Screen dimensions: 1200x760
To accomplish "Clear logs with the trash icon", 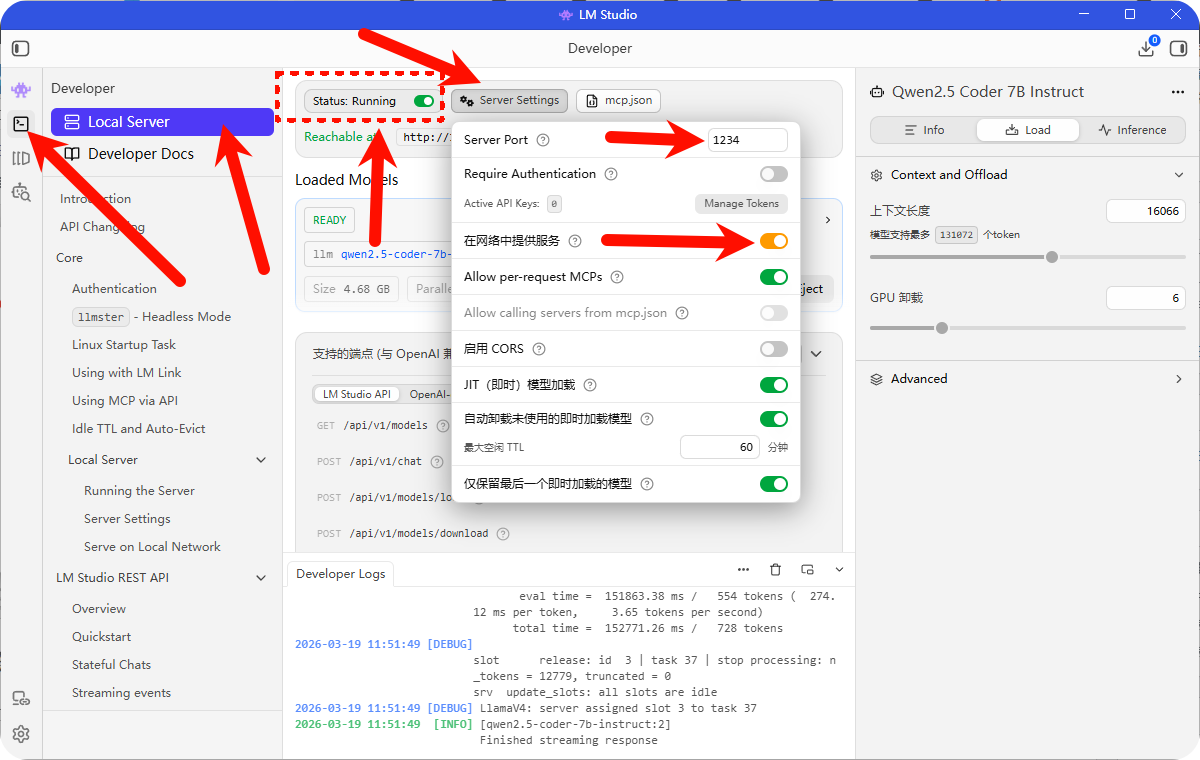I will click(775, 569).
